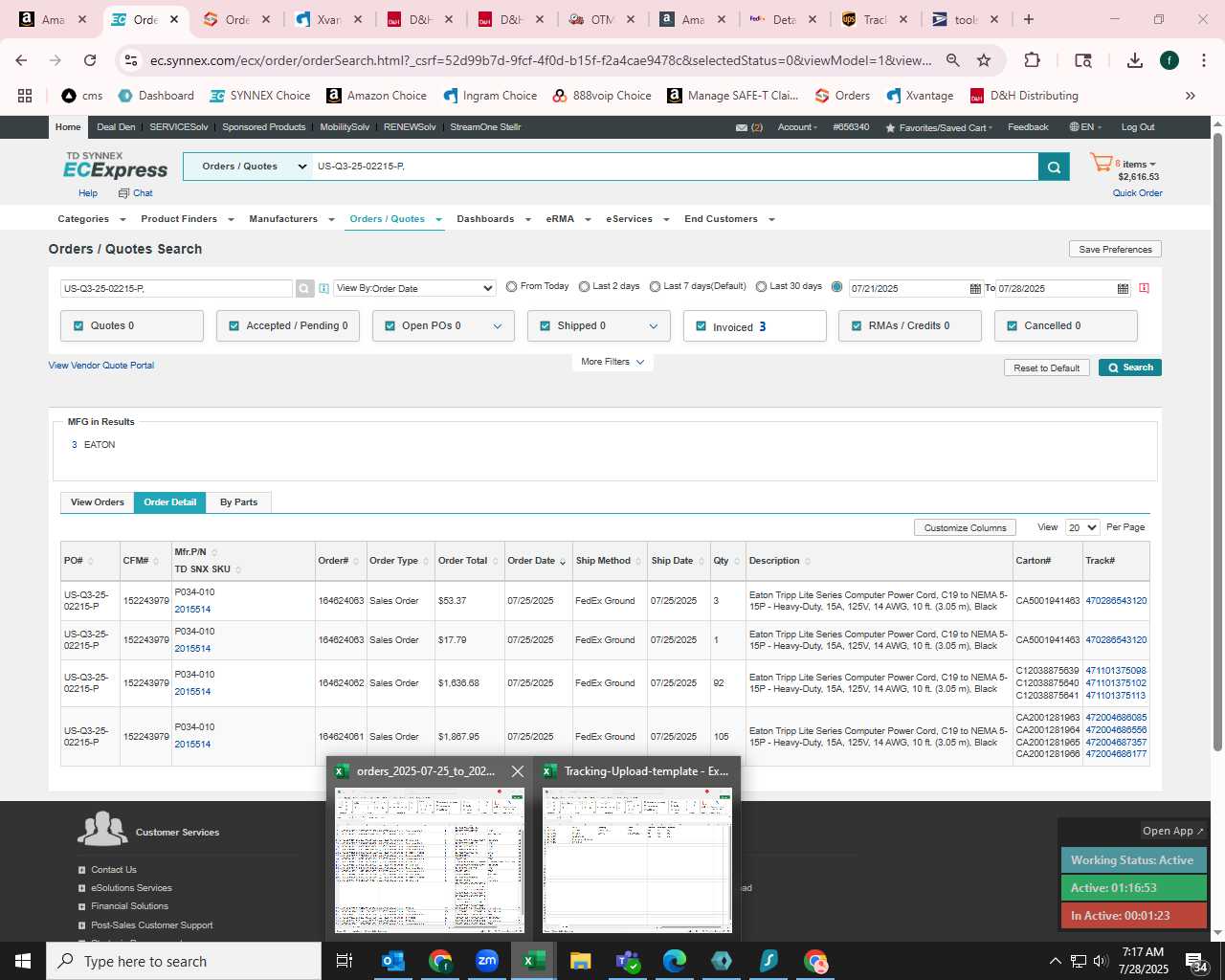Open the Orders / Quotes search-type dropdown
1225x980 pixels.
[x=248, y=167]
